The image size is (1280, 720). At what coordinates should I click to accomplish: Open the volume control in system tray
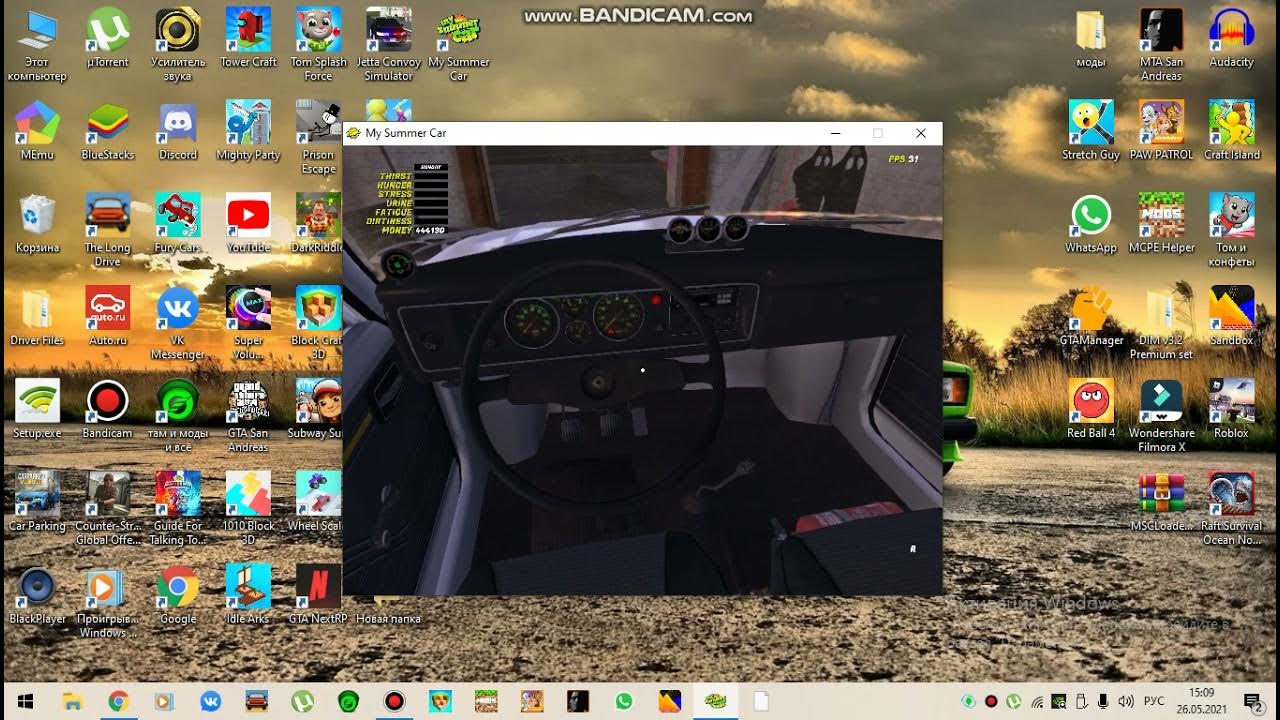(1126, 701)
